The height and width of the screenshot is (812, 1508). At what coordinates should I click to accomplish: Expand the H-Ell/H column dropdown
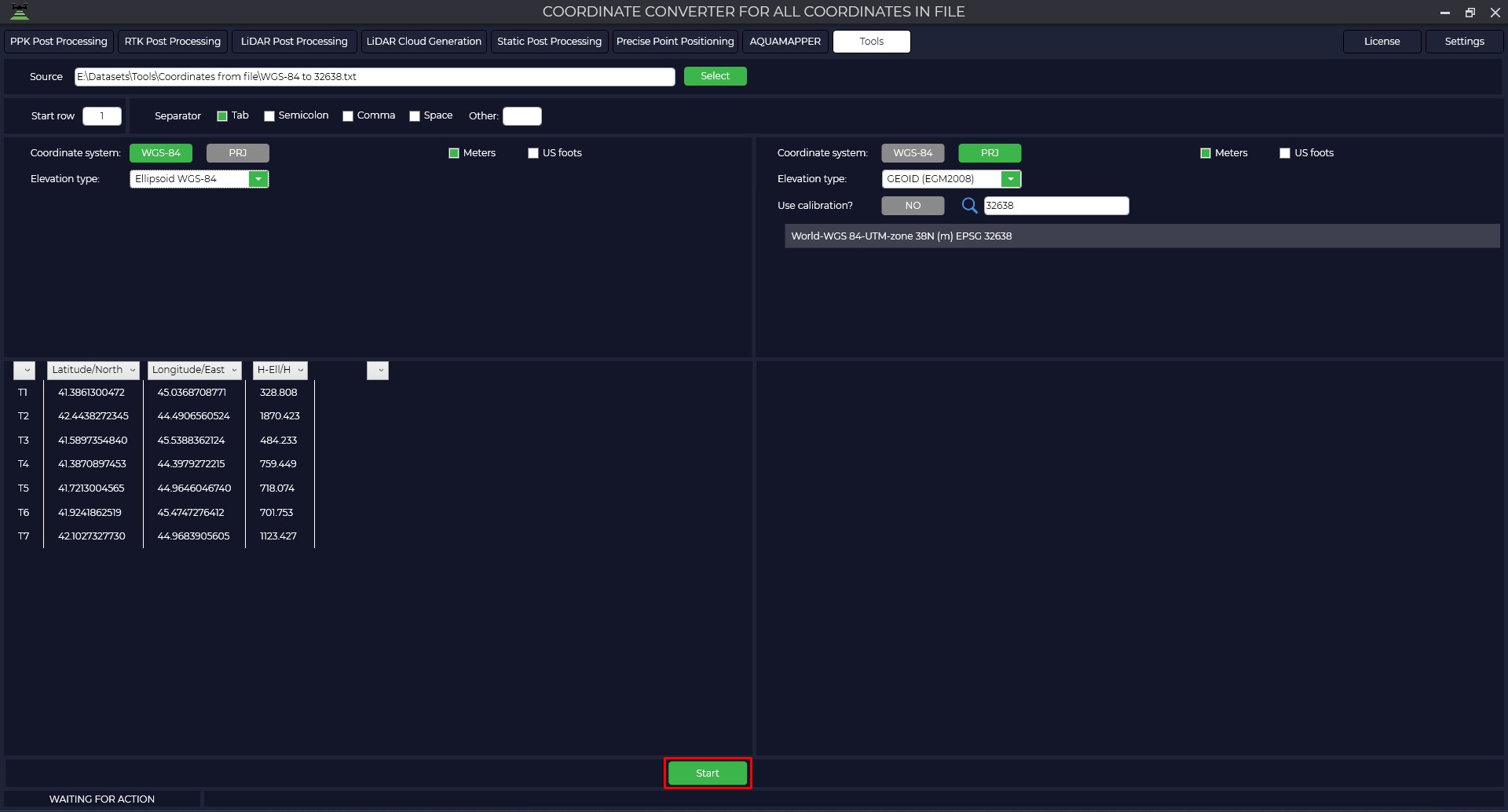[x=280, y=370]
